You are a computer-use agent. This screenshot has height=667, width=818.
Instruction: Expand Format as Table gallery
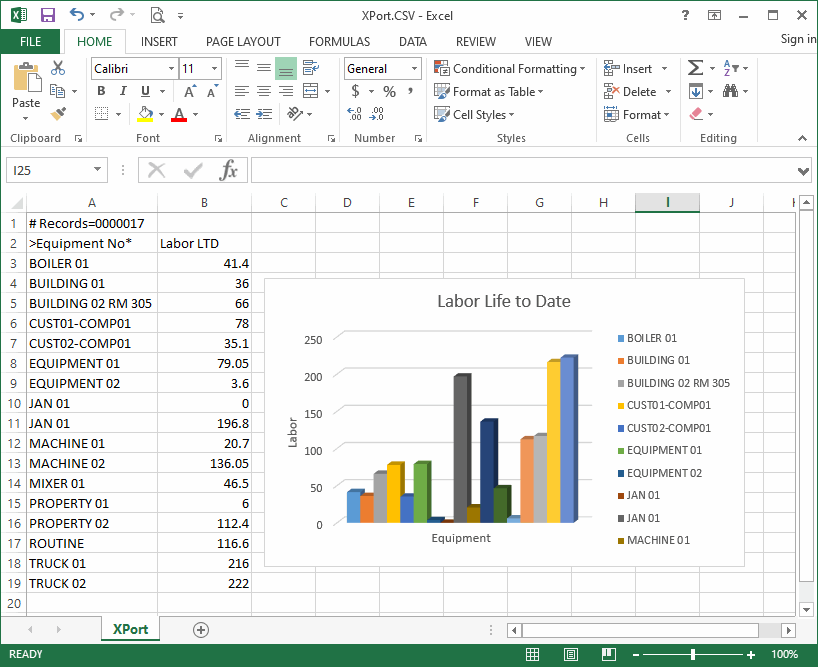[489, 91]
